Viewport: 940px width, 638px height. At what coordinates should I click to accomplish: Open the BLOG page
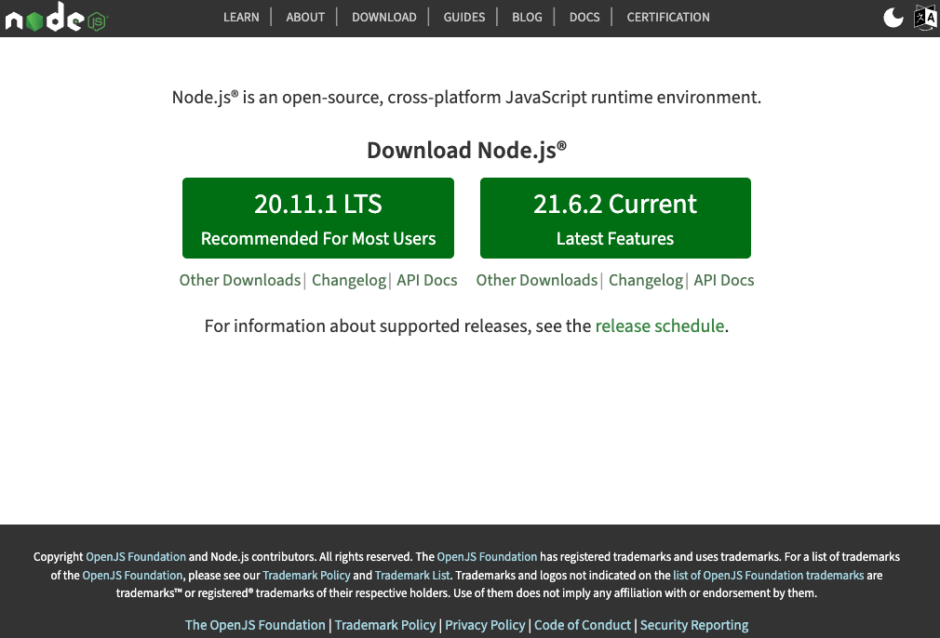(527, 17)
